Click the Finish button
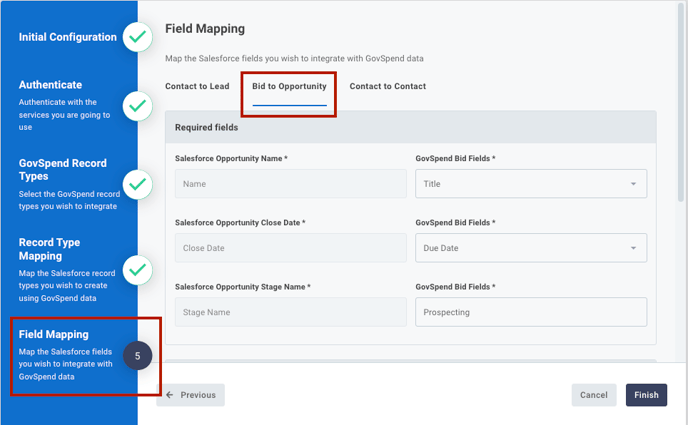688x425 pixels. point(646,395)
